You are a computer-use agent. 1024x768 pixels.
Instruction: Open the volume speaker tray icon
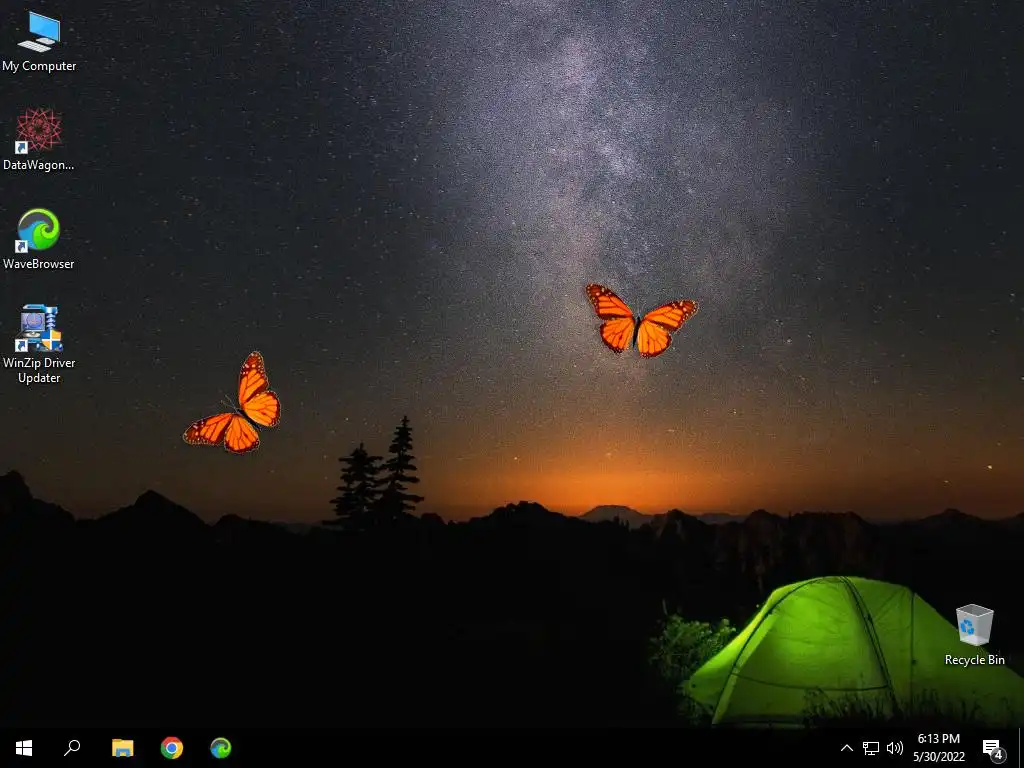tap(895, 748)
